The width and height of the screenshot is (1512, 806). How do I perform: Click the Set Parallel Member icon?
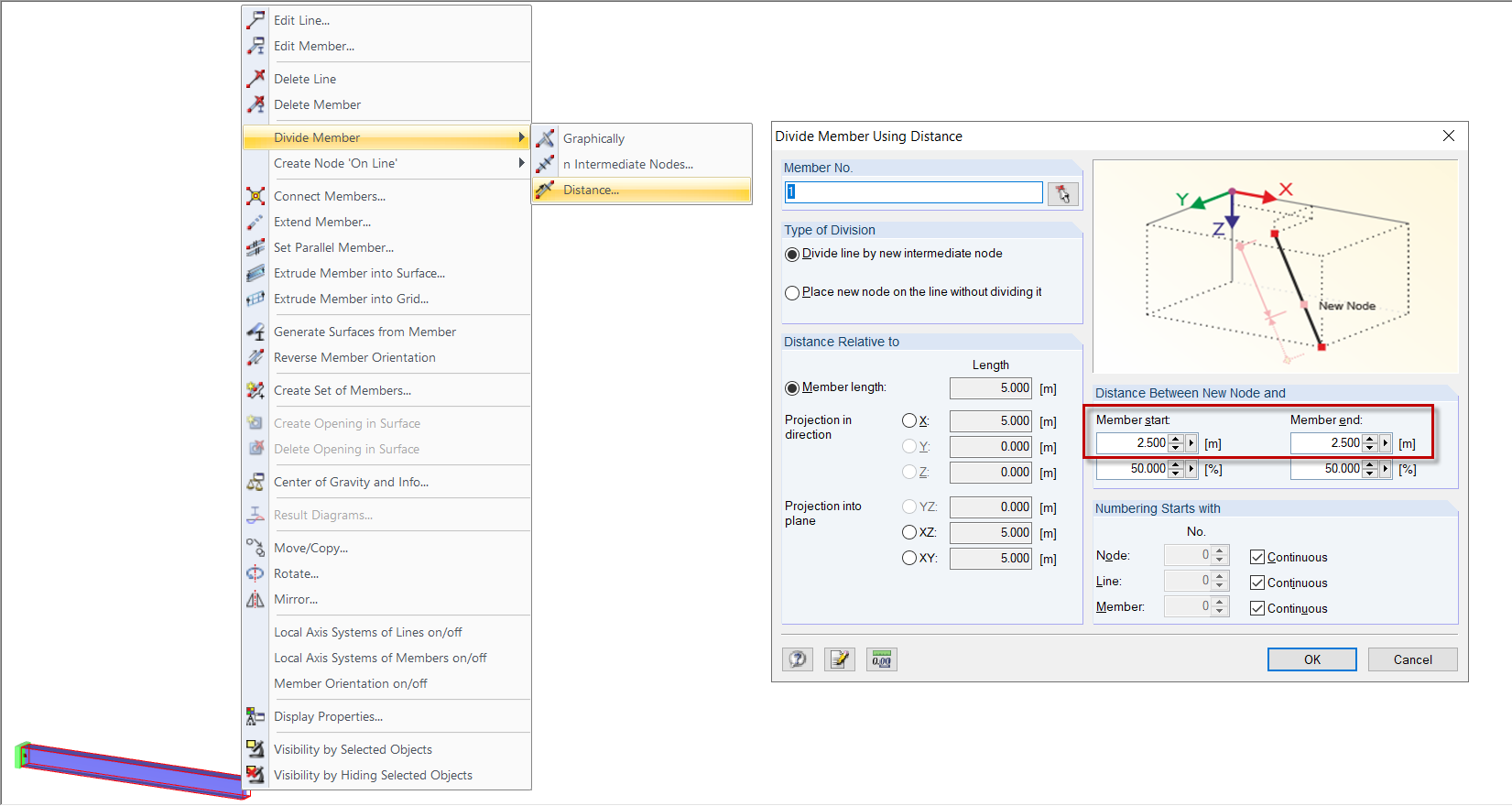click(x=256, y=246)
